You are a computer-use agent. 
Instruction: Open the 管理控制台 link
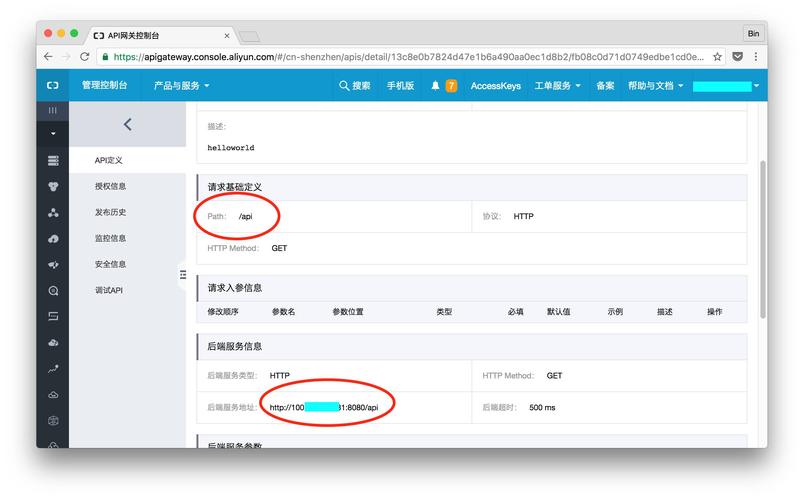[105, 85]
